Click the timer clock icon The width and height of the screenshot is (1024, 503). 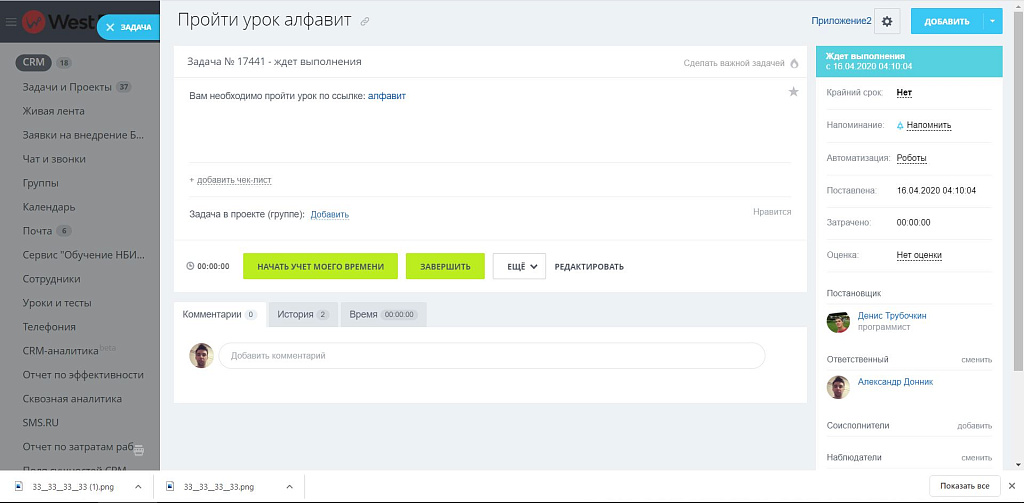click(190, 267)
